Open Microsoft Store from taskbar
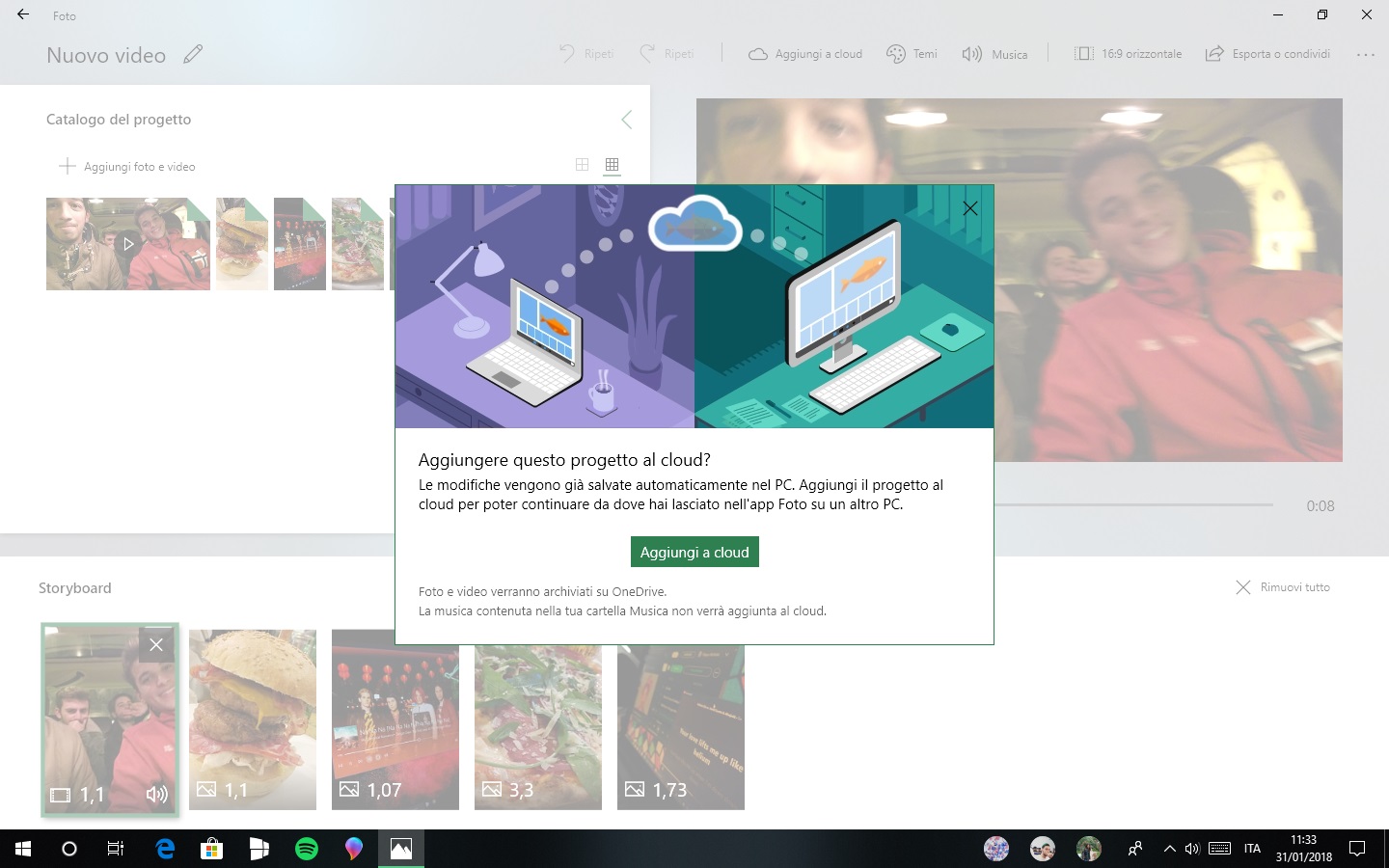The height and width of the screenshot is (868, 1389). (x=212, y=849)
